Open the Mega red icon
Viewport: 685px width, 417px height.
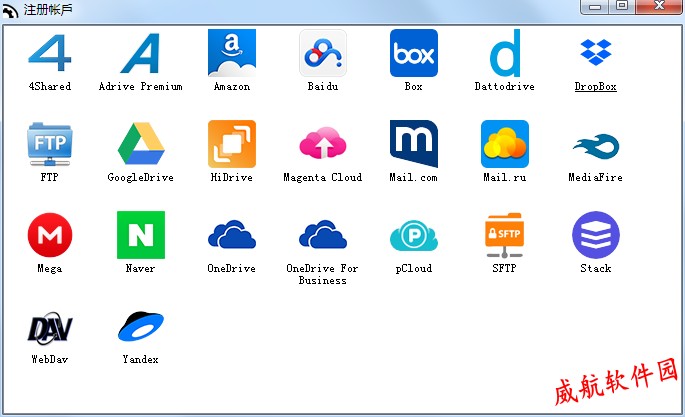(x=50, y=235)
